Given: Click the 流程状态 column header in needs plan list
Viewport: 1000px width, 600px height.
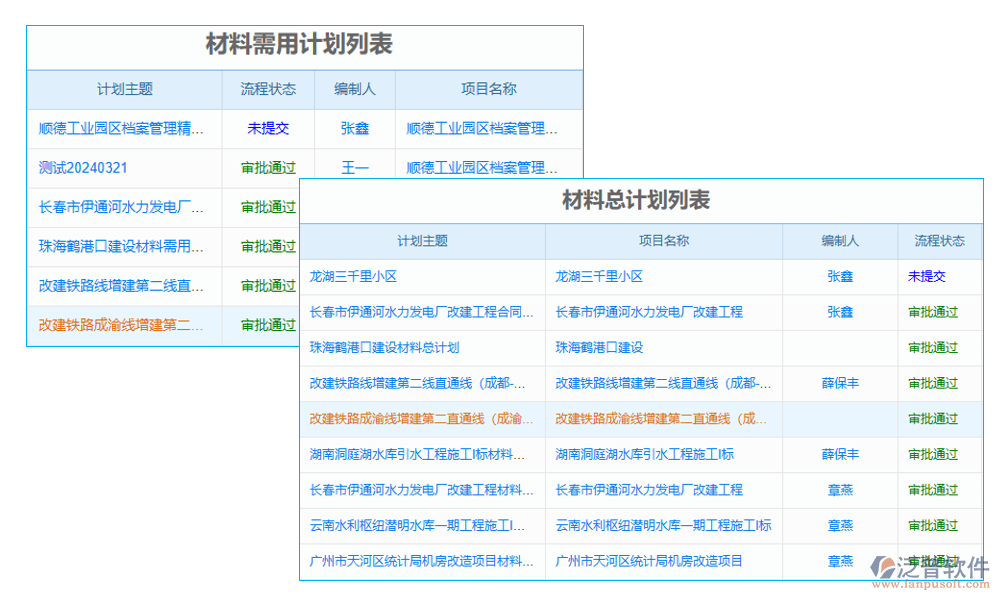Looking at the screenshot, I should pyautogui.click(x=268, y=89).
